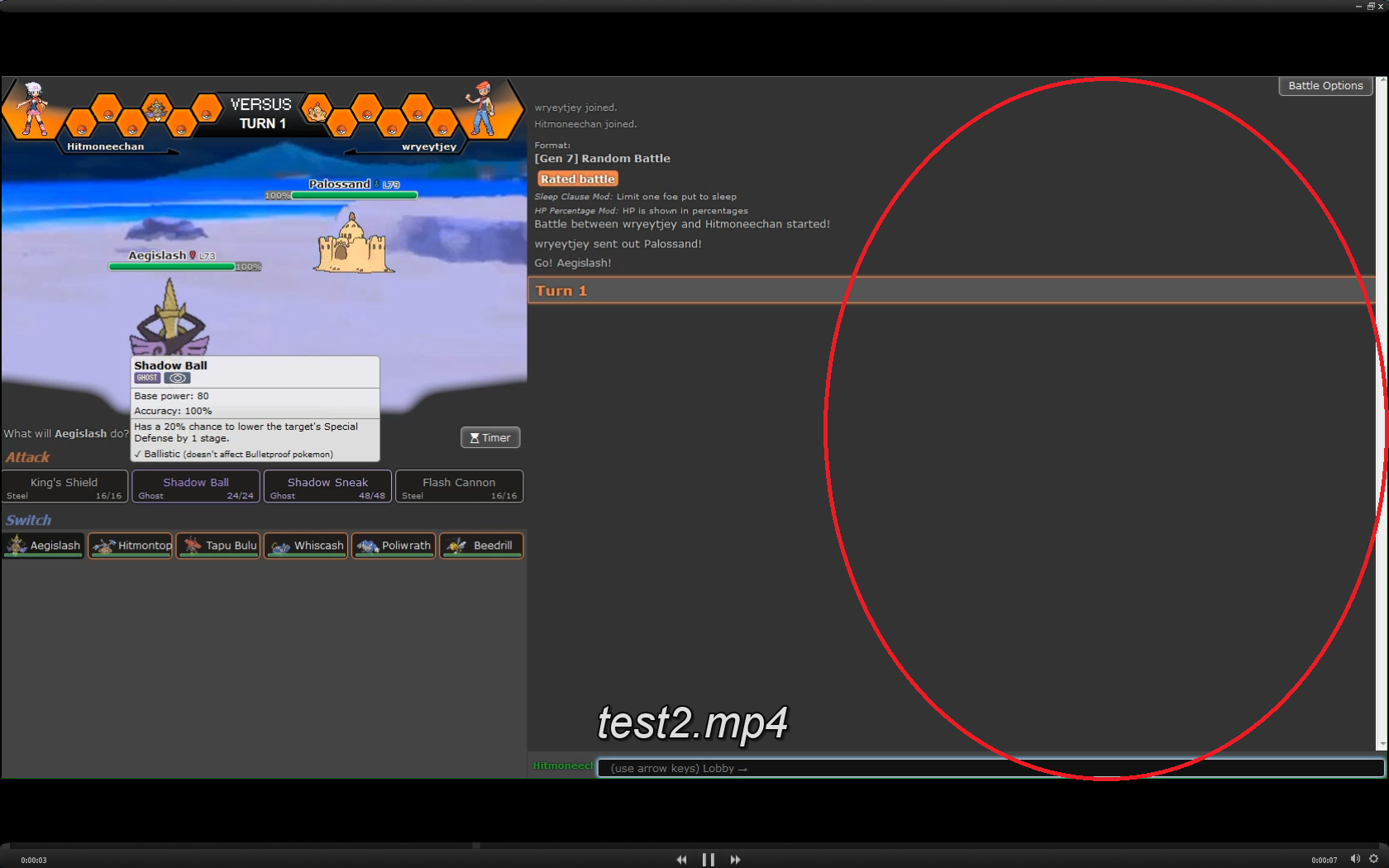
Task: Click the Turn 1 log header
Action: click(x=951, y=291)
